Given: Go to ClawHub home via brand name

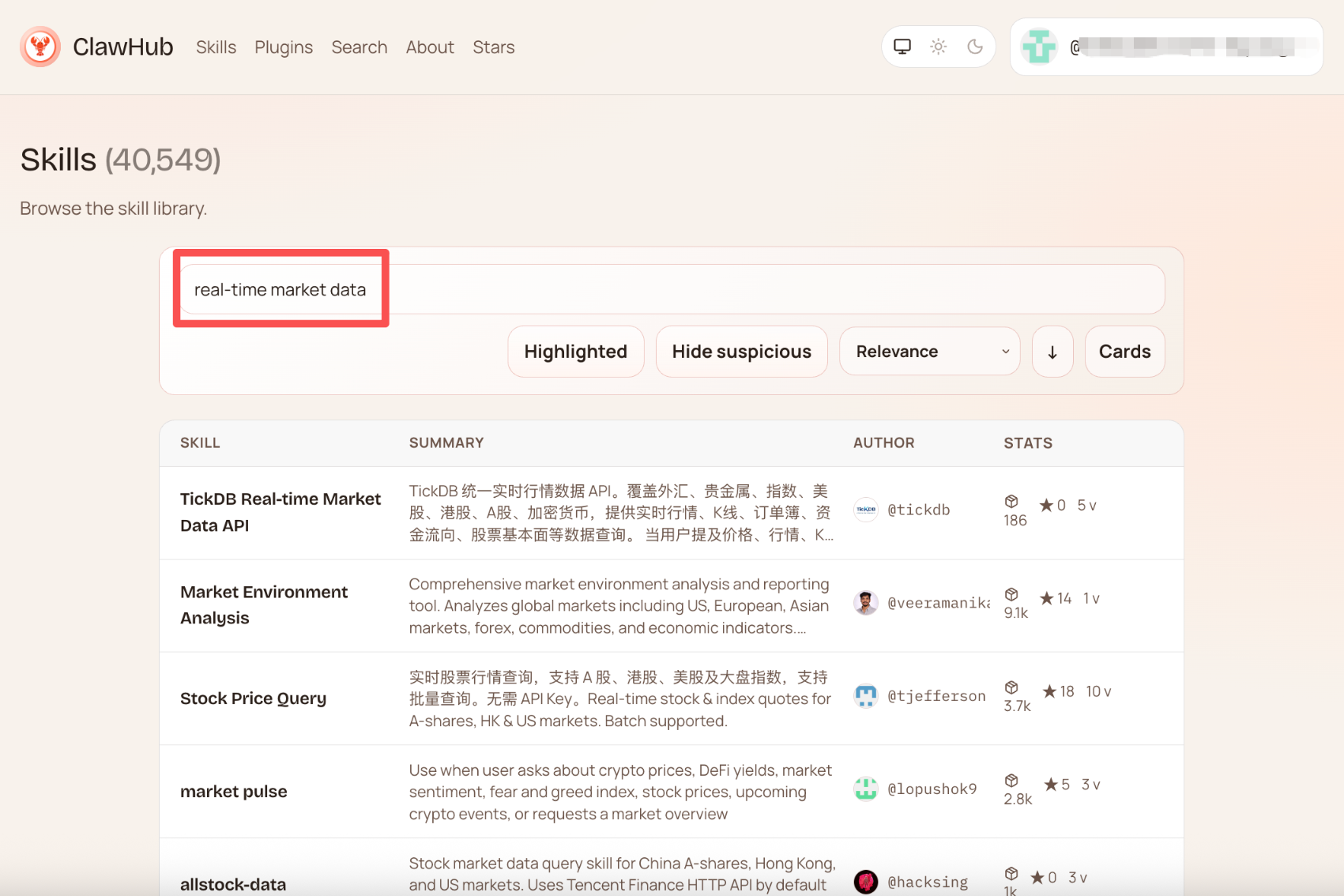Looking at the screenshot, I should click(123, 47).
